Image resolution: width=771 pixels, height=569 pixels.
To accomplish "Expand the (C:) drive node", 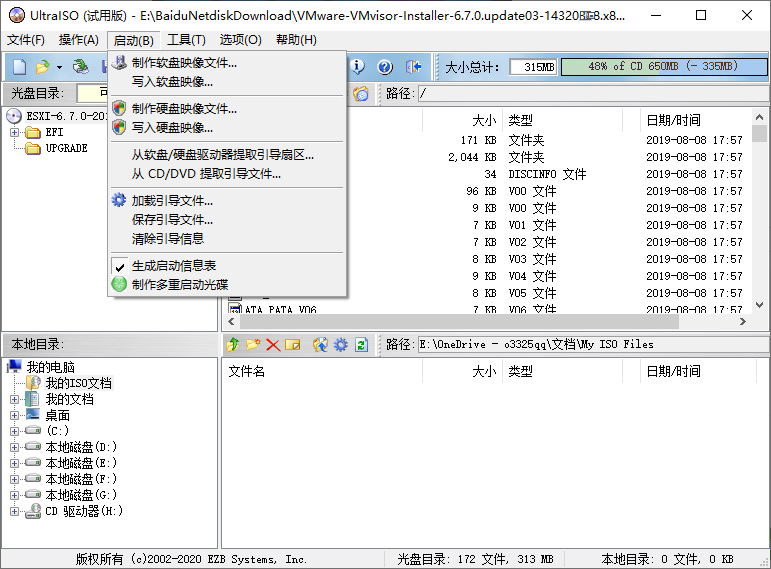I will pos(14,431).
